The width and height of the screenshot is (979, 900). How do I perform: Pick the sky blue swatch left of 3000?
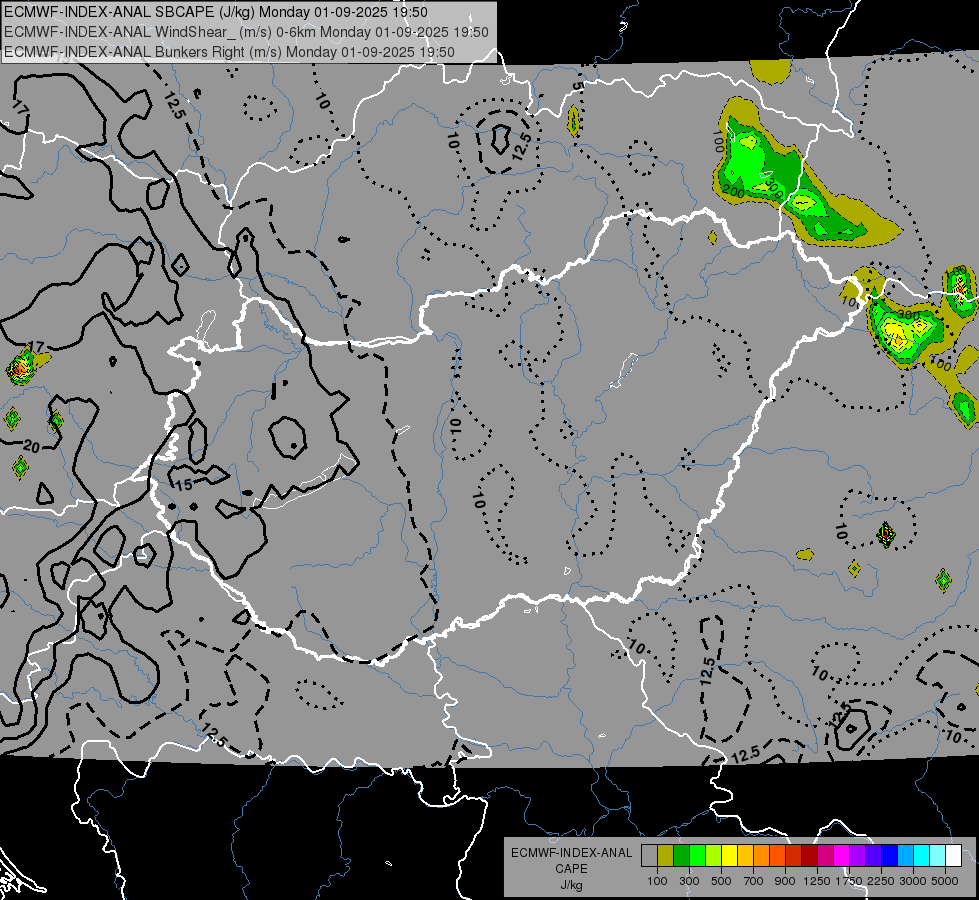[905, 855]
